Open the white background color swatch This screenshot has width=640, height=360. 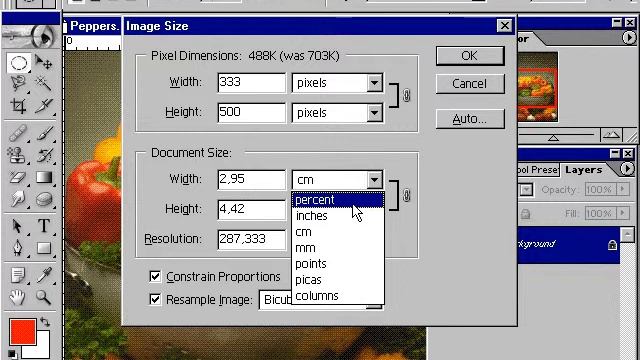coord(43,350)
